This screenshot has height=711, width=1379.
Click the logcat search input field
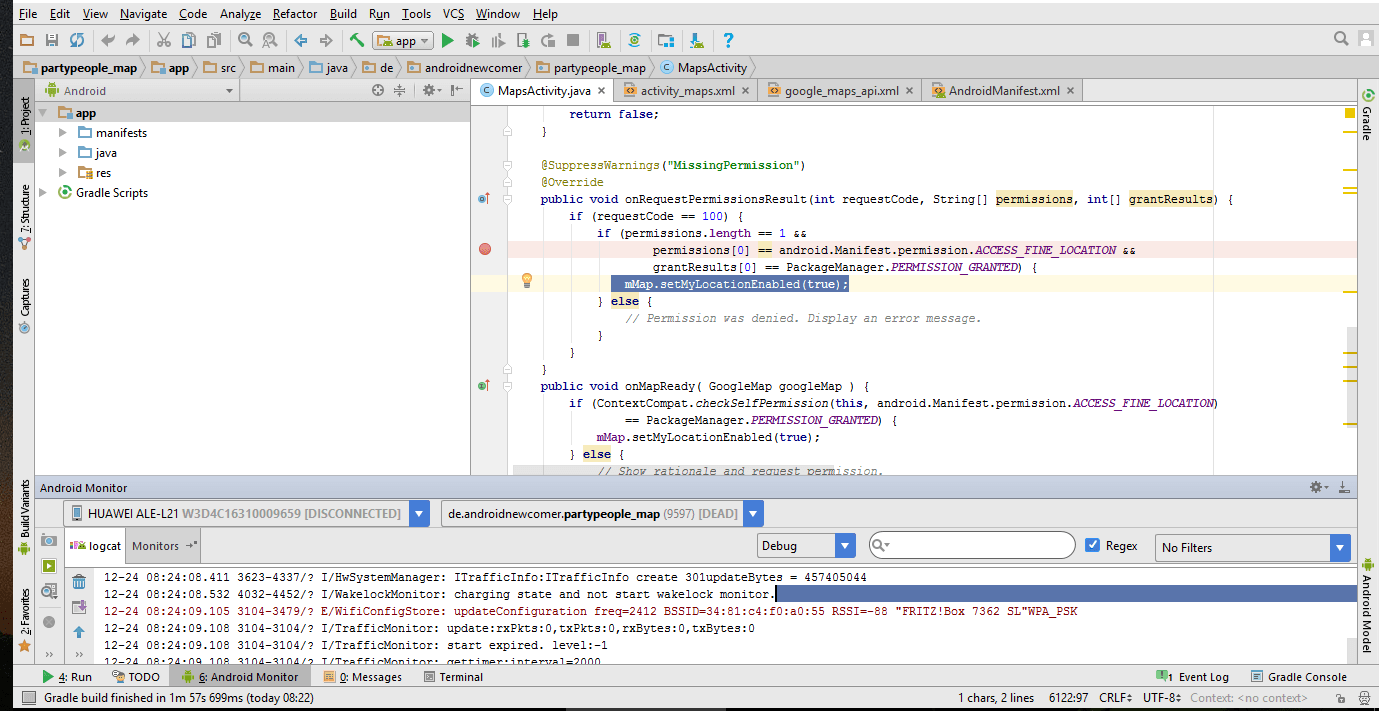971,545
